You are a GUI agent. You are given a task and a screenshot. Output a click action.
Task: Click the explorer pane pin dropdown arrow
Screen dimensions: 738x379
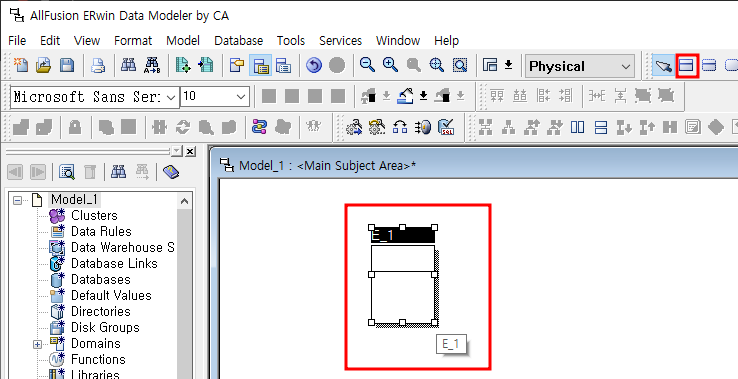point(176,151)
